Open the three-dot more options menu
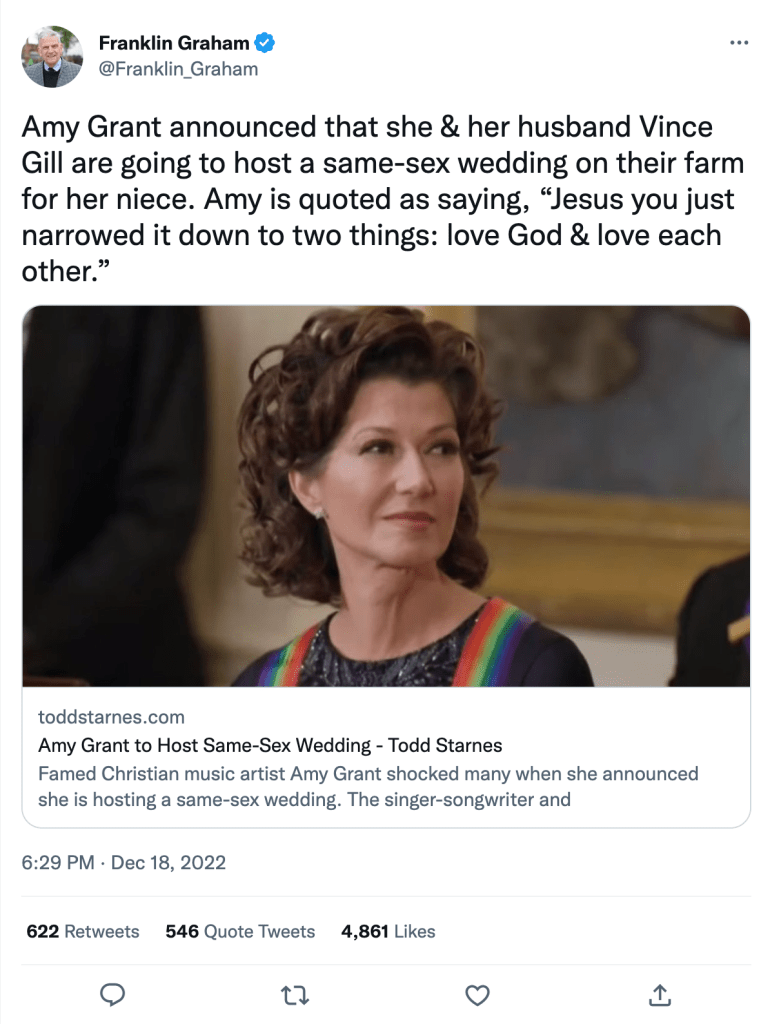The width and height of the screenshot is (770, 1024). point(739,43)
